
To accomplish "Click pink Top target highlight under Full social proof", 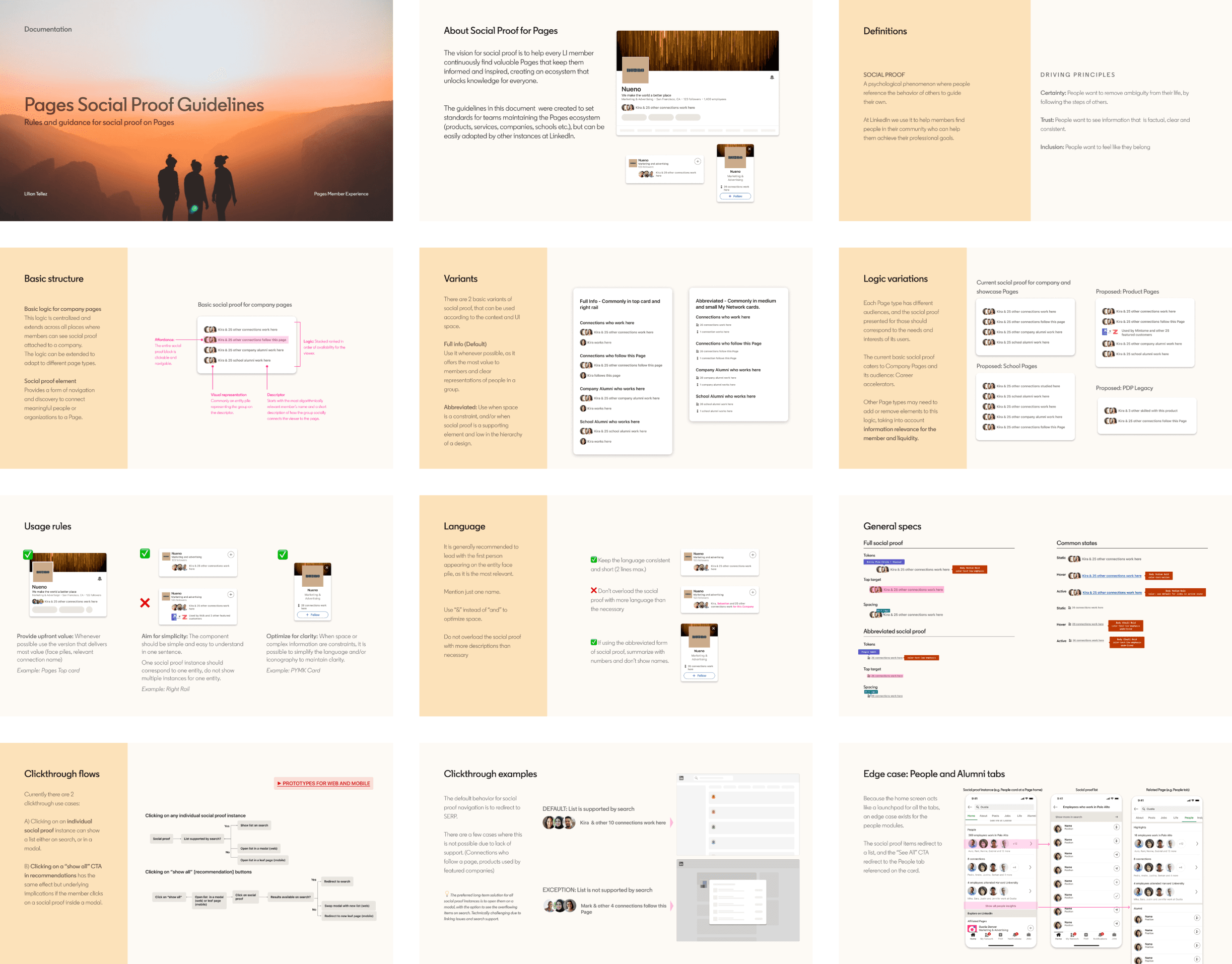I will coord(906,590).
